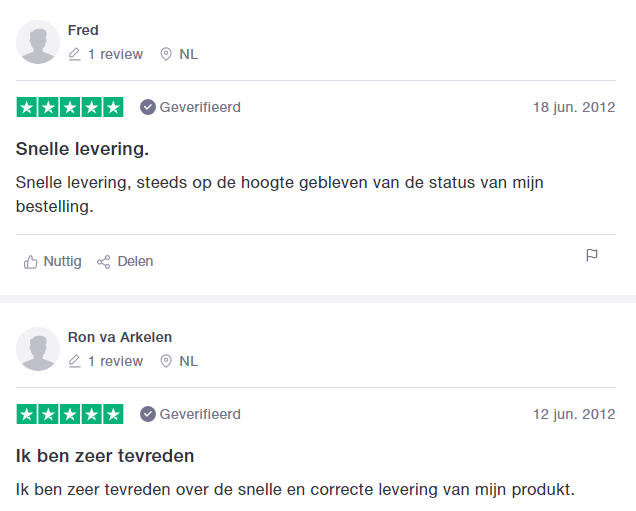Share Fred's review via Delen
The height and width of the screenshot is (511, 636).
point(125,262)
